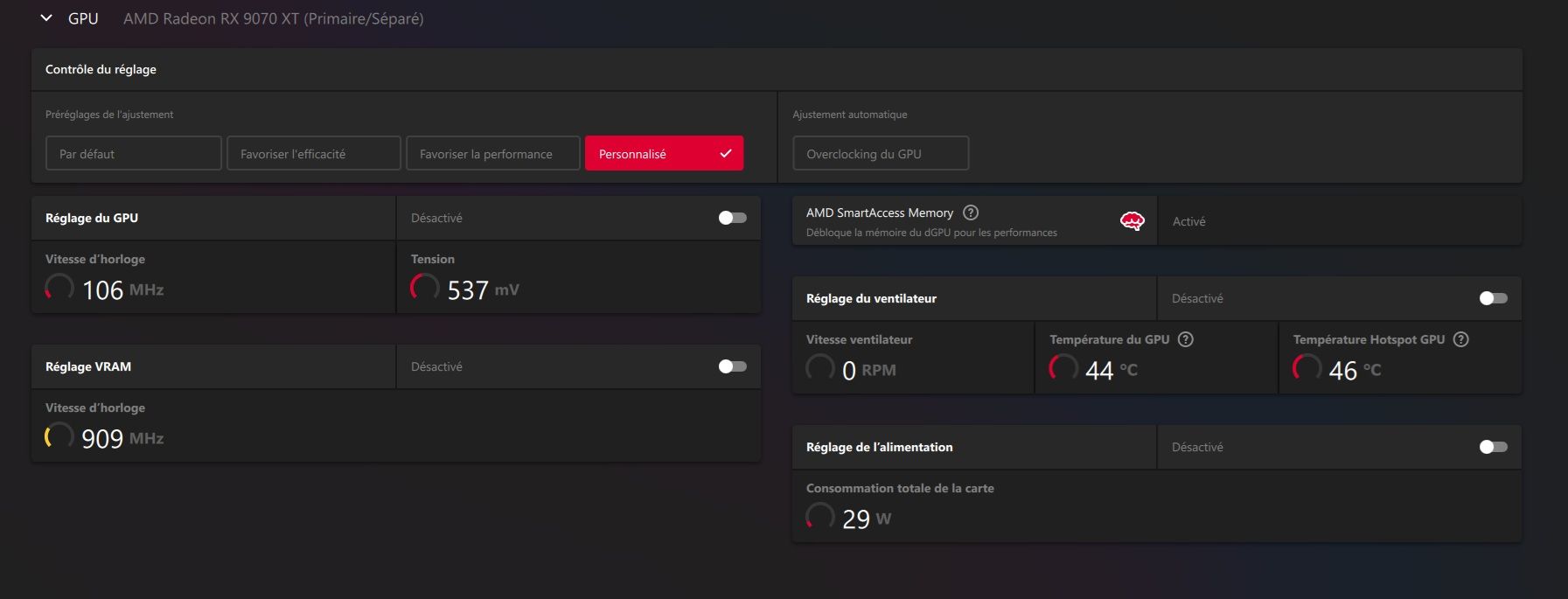Click the red brain SmartAccess Memory icon
This screenshot has height=599, width=1568.
(x=1132, y=221)
